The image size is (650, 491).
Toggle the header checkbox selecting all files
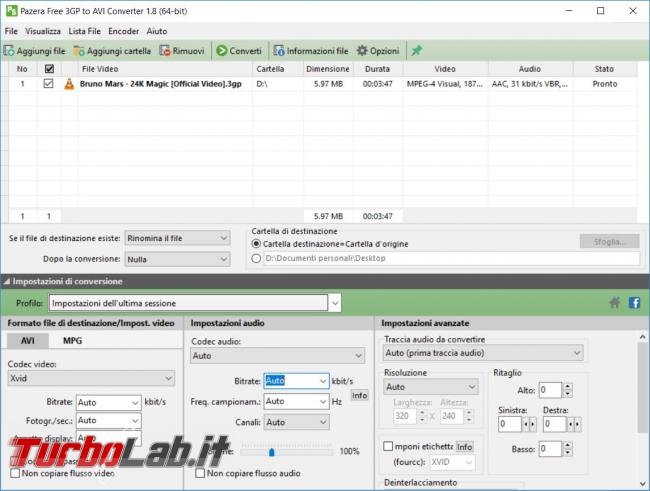pos(49,69)
